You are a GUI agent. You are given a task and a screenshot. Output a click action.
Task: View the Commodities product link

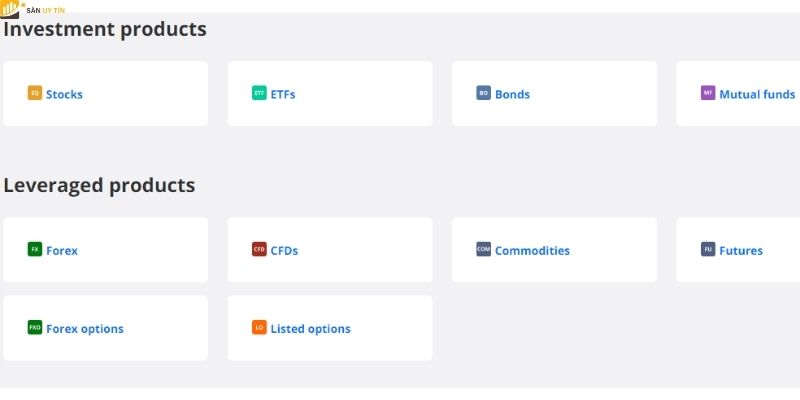coord(532,251)
